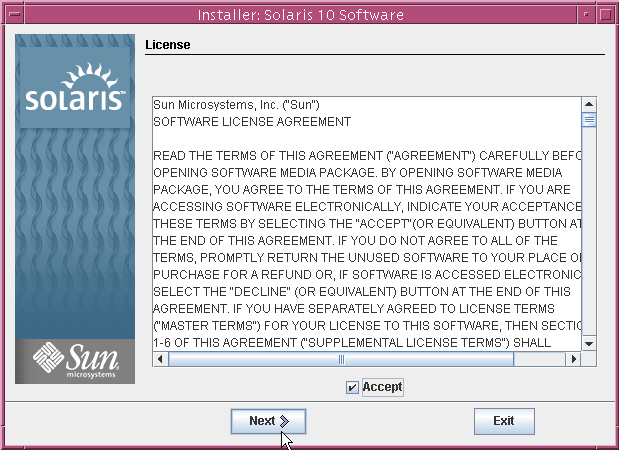The height and width of the screenshot is (450, 619).
Task: Click the Next button
Action: pyautogui.click(x=268, y=421)
